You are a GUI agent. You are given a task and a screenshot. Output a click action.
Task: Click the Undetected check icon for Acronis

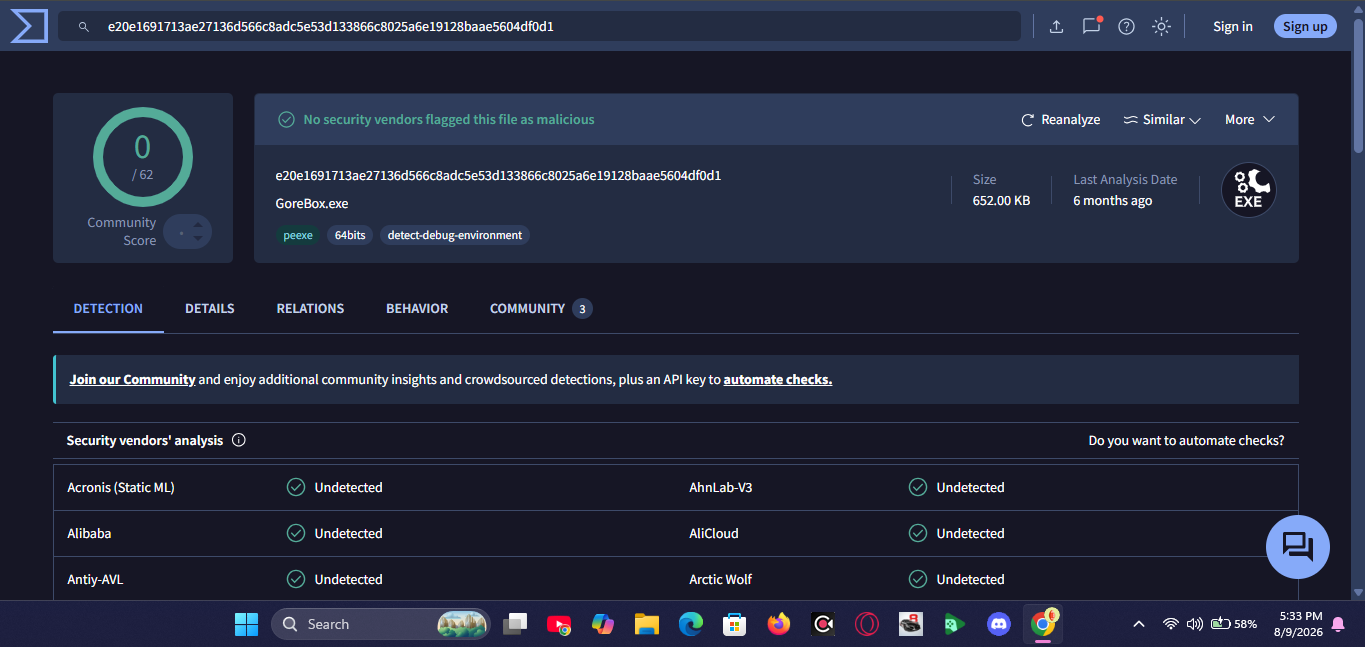coord(296,488)
